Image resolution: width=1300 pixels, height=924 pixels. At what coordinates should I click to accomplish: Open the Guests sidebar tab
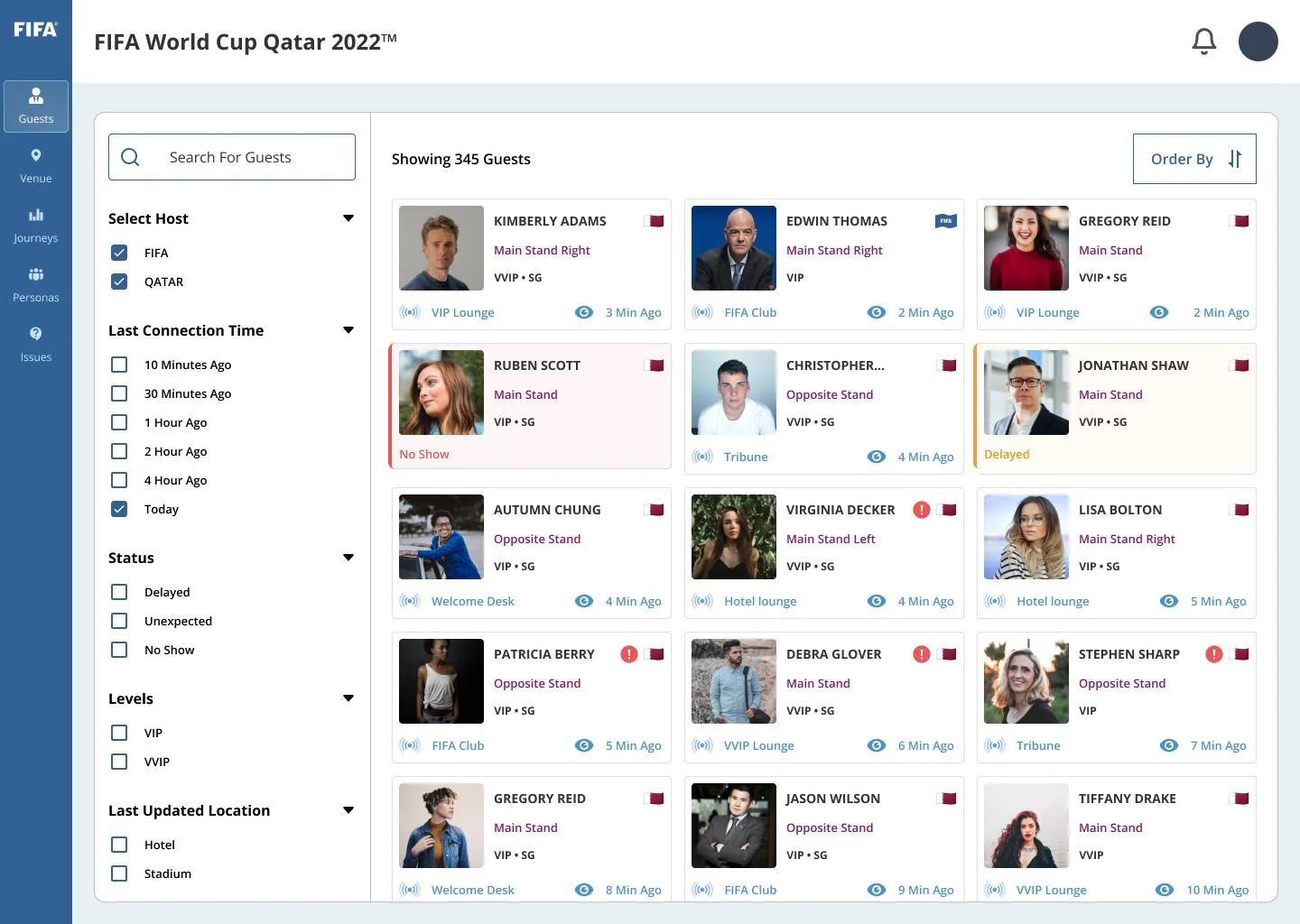(36, 106)
